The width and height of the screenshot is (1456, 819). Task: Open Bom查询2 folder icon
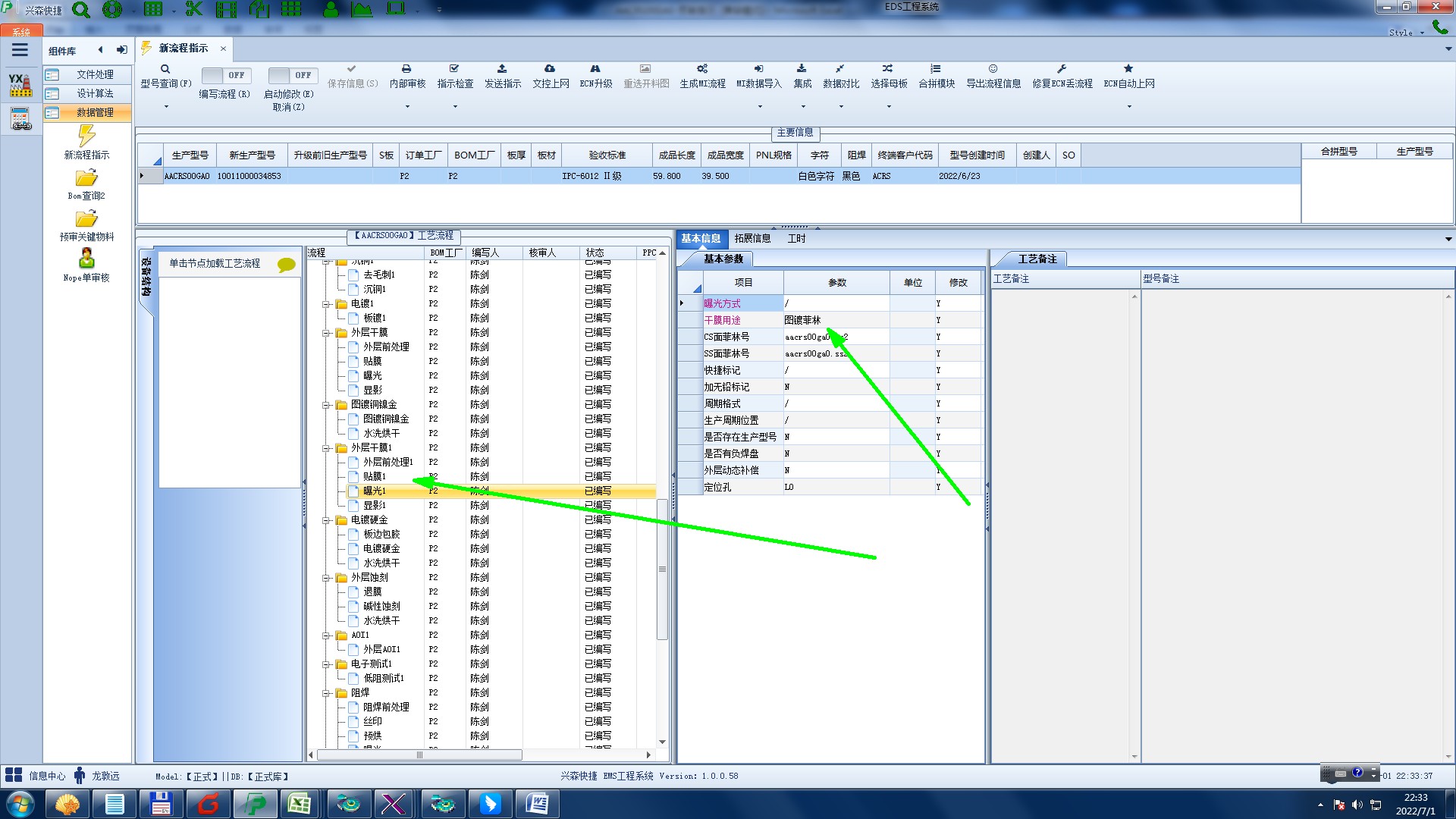pyautogui.click(x=86, y=178)
